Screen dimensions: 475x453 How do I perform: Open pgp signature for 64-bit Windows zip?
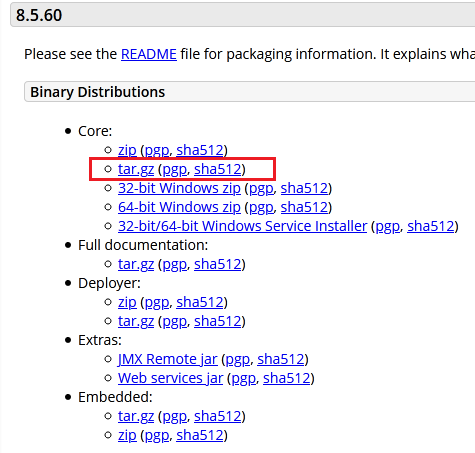click(x=261, y=207)
